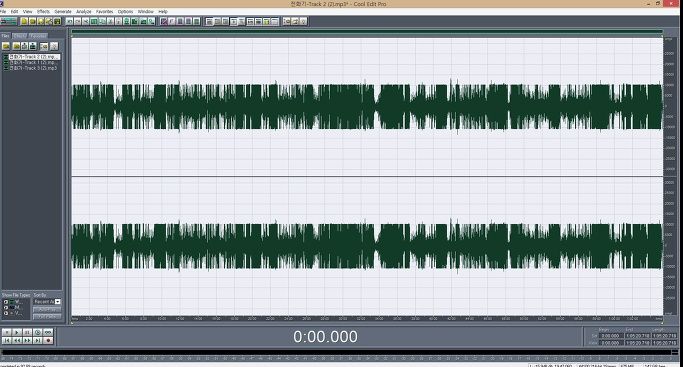Redo the edit from the toolbar
The image size is (683, 367).
coord(78,21)
